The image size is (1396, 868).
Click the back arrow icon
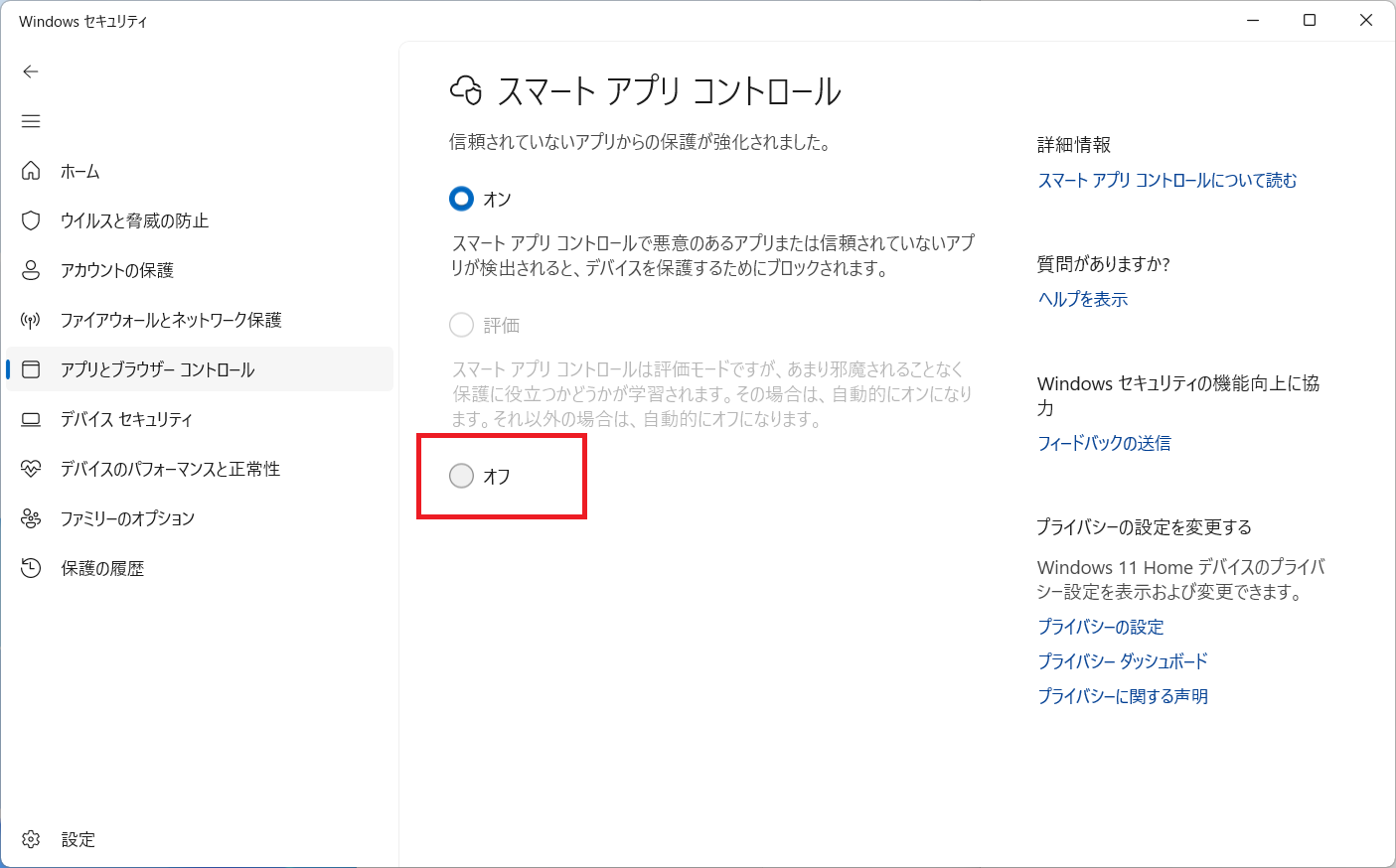point(31,72)
